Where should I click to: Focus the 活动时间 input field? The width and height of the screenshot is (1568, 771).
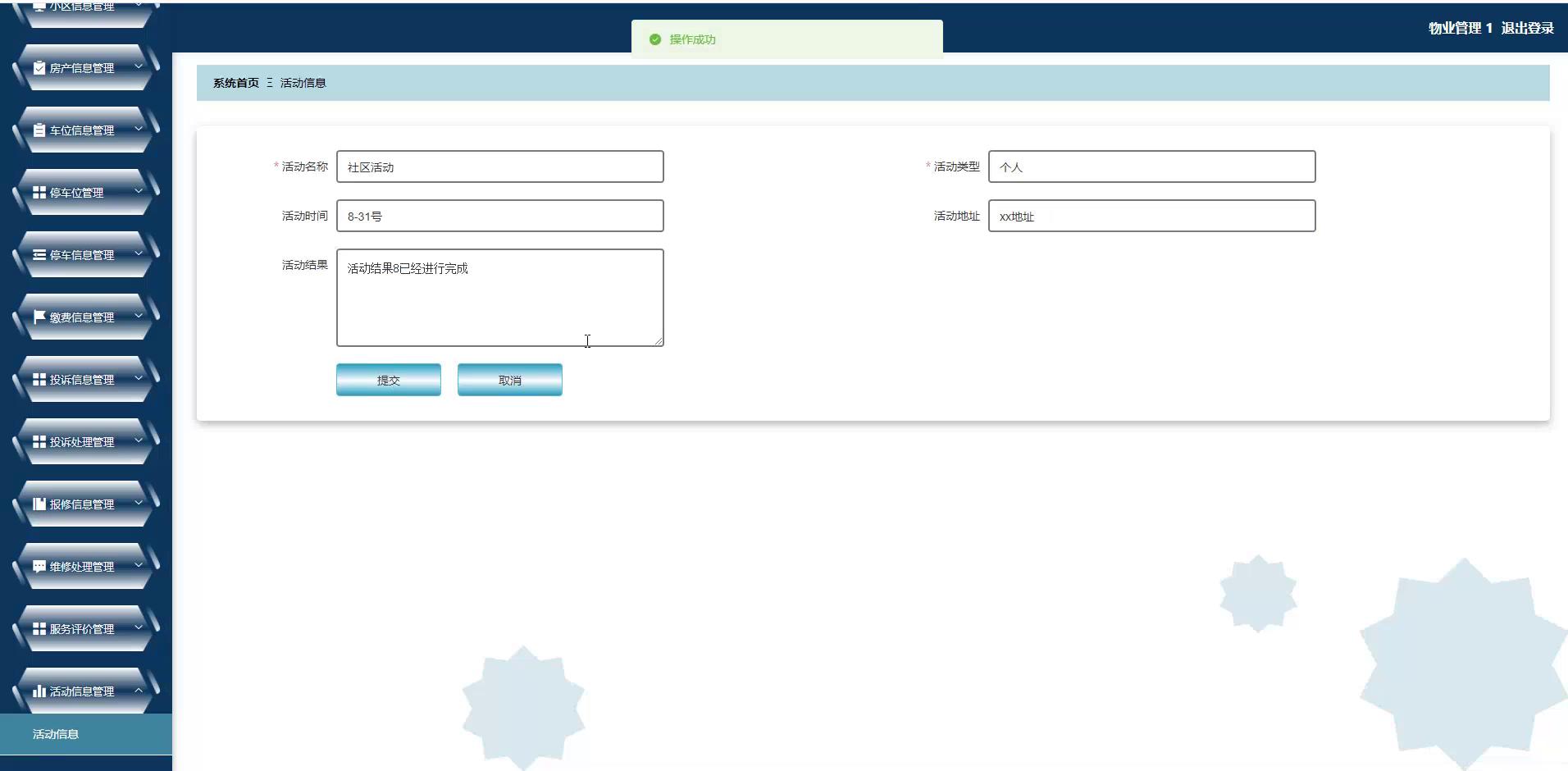(x=500, y=216)
